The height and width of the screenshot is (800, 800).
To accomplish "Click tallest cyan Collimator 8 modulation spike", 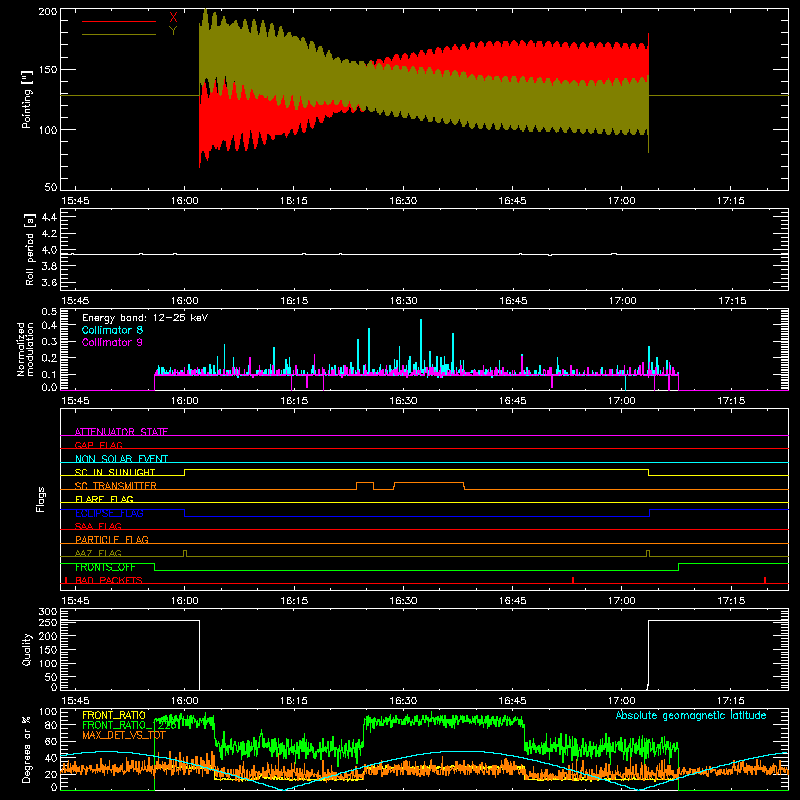I will point(421,347).
